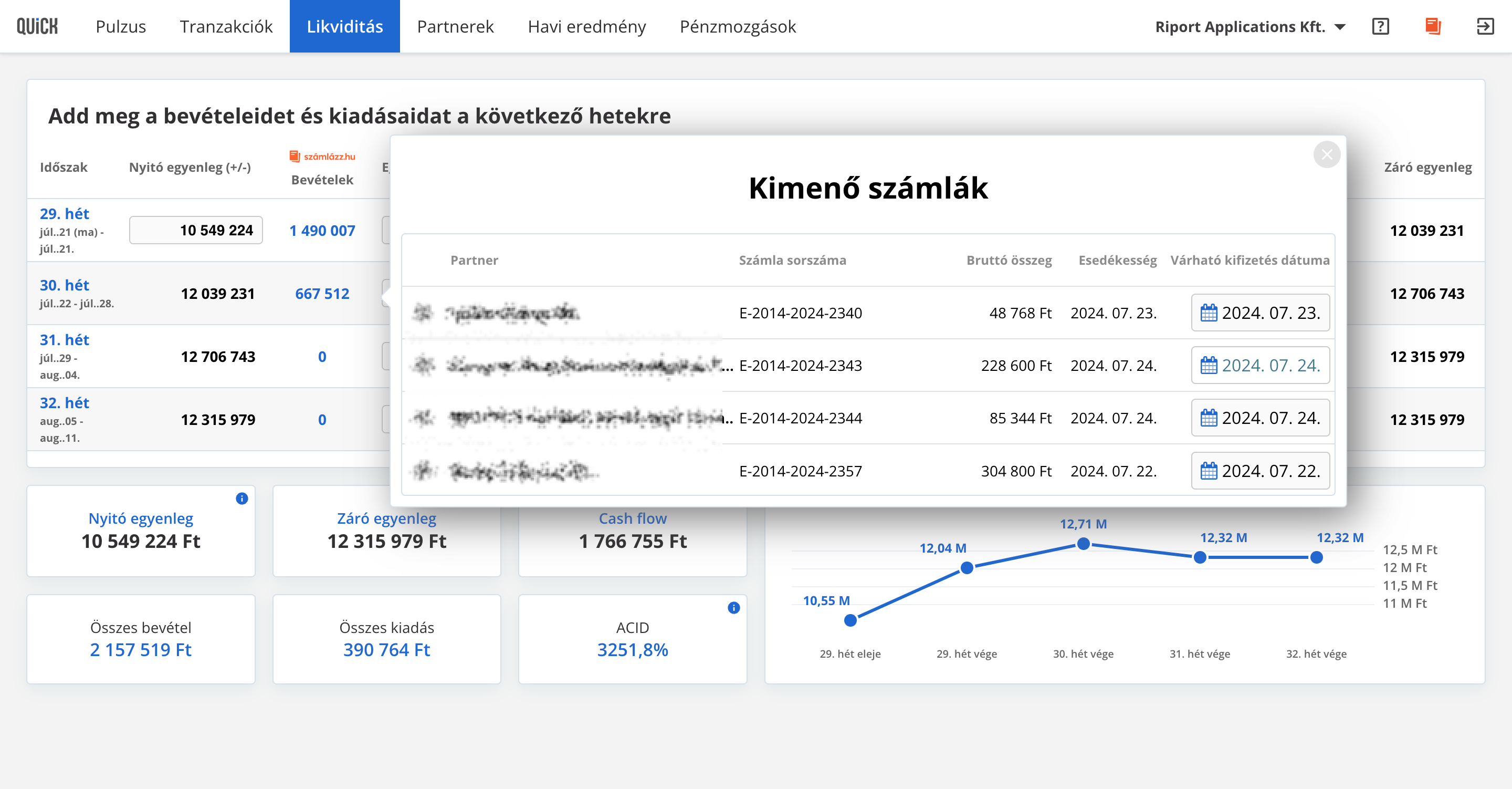Open calendar icon for invoice E-2014-2024-2343
This screenshot has height=789, width=1512.
tap(1209, 366)
